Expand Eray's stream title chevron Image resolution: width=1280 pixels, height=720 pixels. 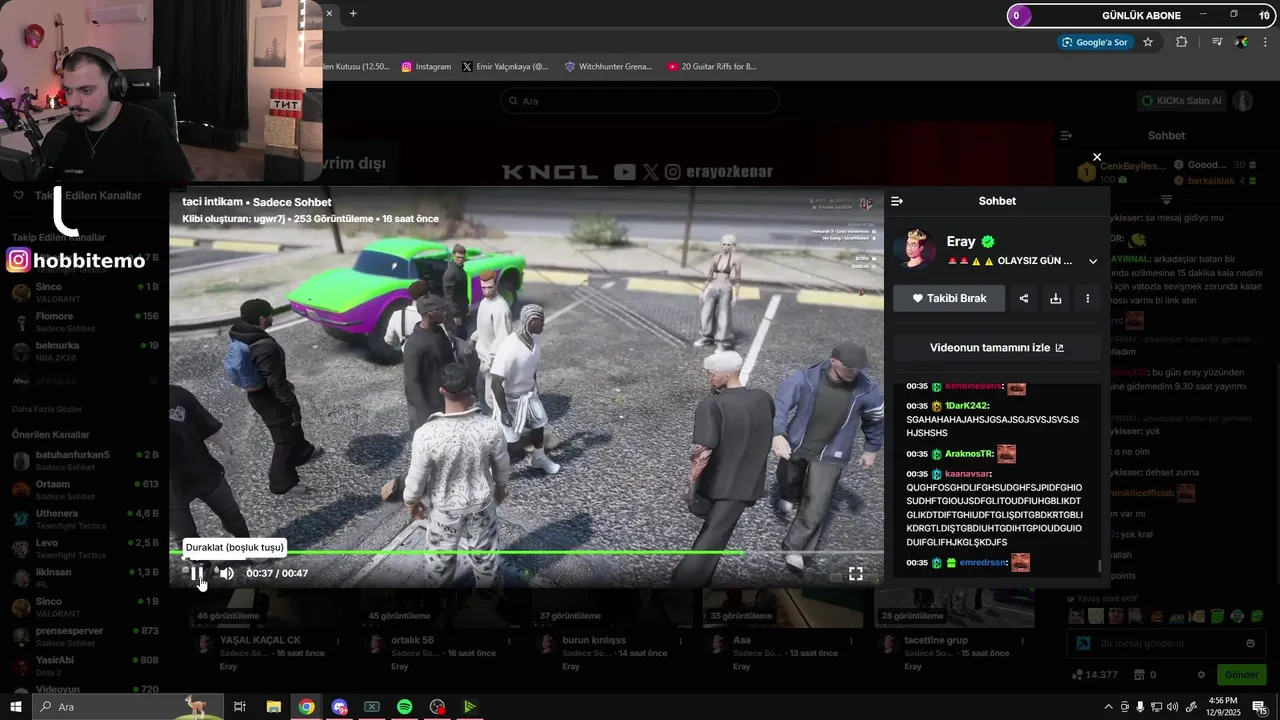[x=1093, y=261]
